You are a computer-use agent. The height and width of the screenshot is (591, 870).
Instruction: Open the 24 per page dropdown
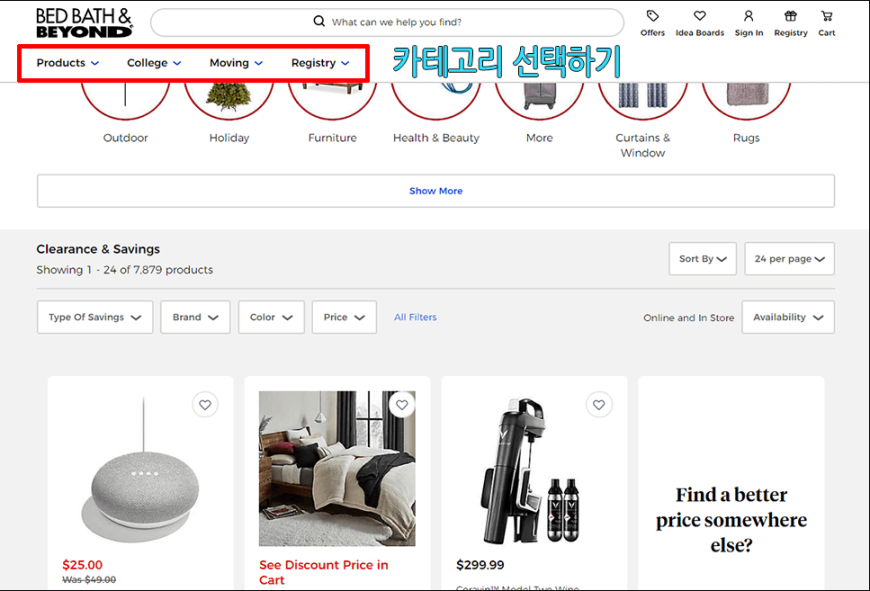790,259
